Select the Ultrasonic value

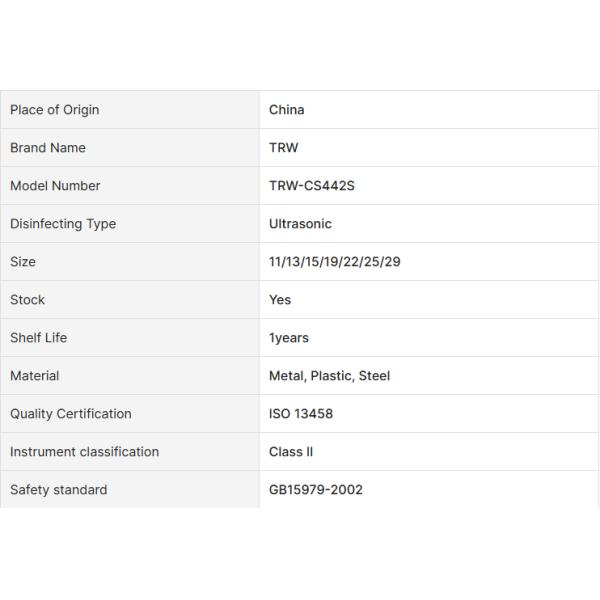point(300,224)
